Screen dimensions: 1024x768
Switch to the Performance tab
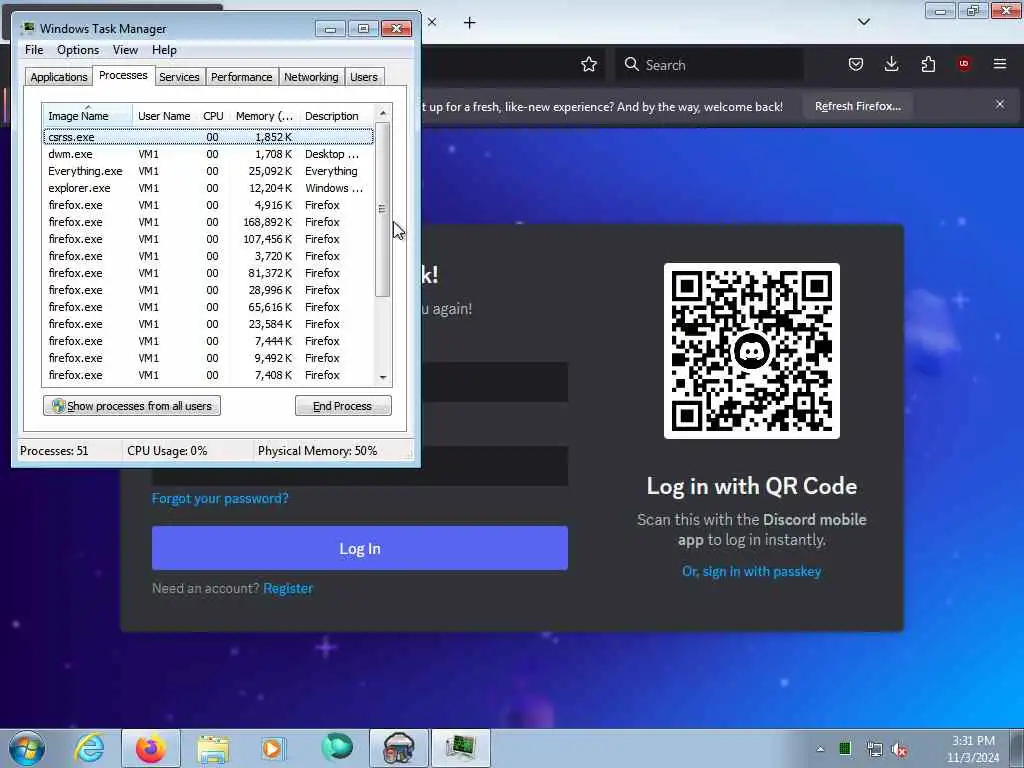point(241,77)
